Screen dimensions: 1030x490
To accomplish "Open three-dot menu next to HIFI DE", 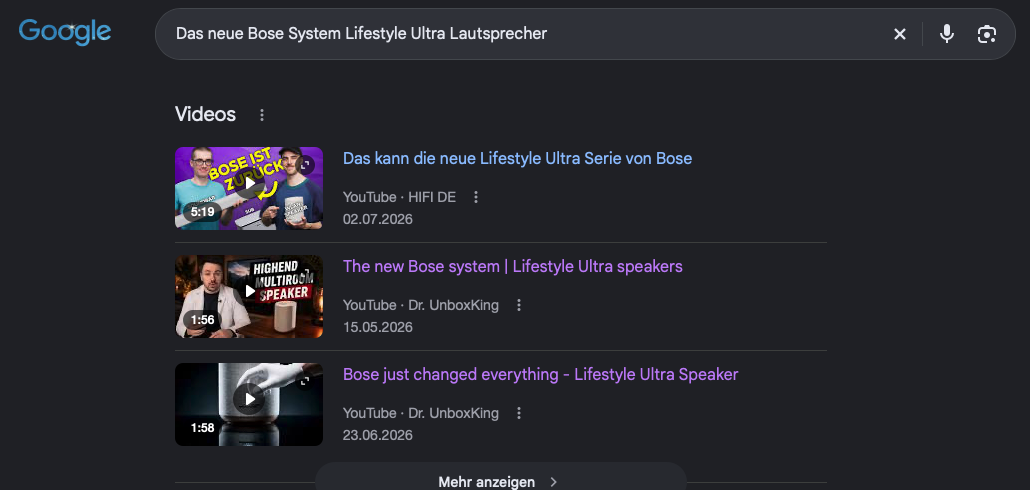I will click(476, 197).
